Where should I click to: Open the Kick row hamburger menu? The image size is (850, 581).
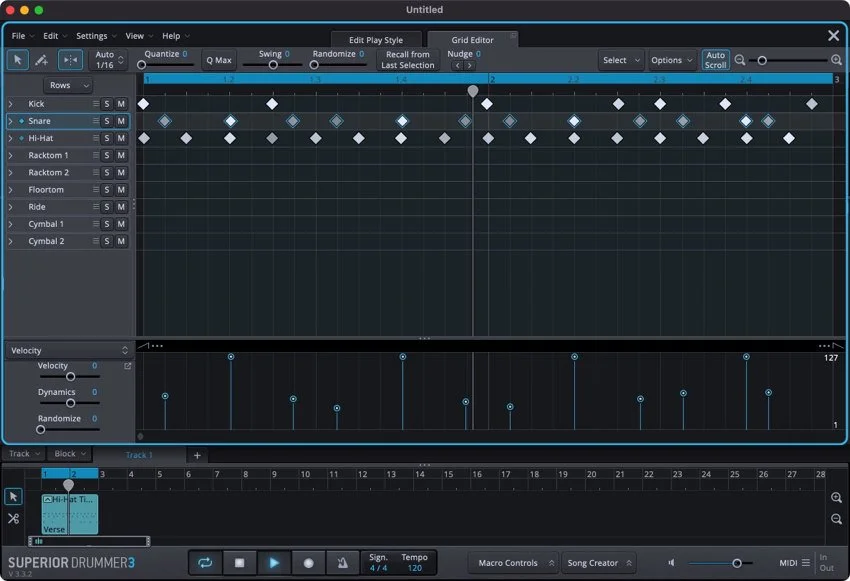point(96,104)
